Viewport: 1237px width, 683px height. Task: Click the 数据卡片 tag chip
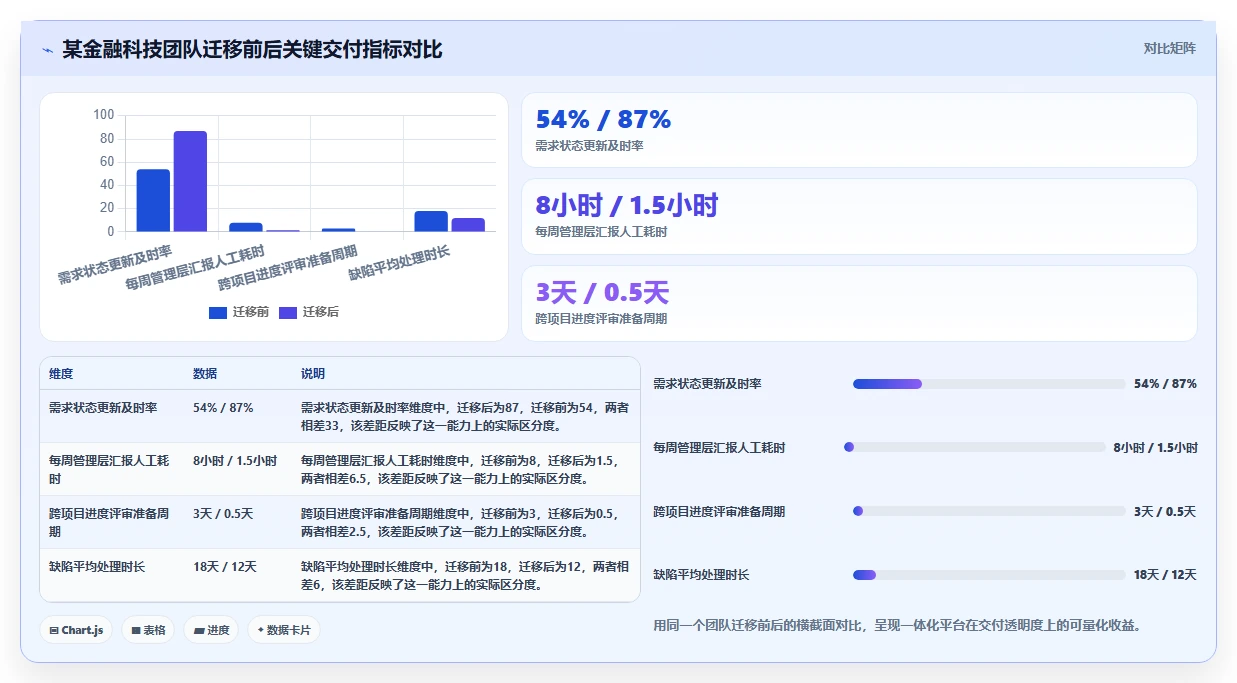pyautogui.click(x=284, y=630)
